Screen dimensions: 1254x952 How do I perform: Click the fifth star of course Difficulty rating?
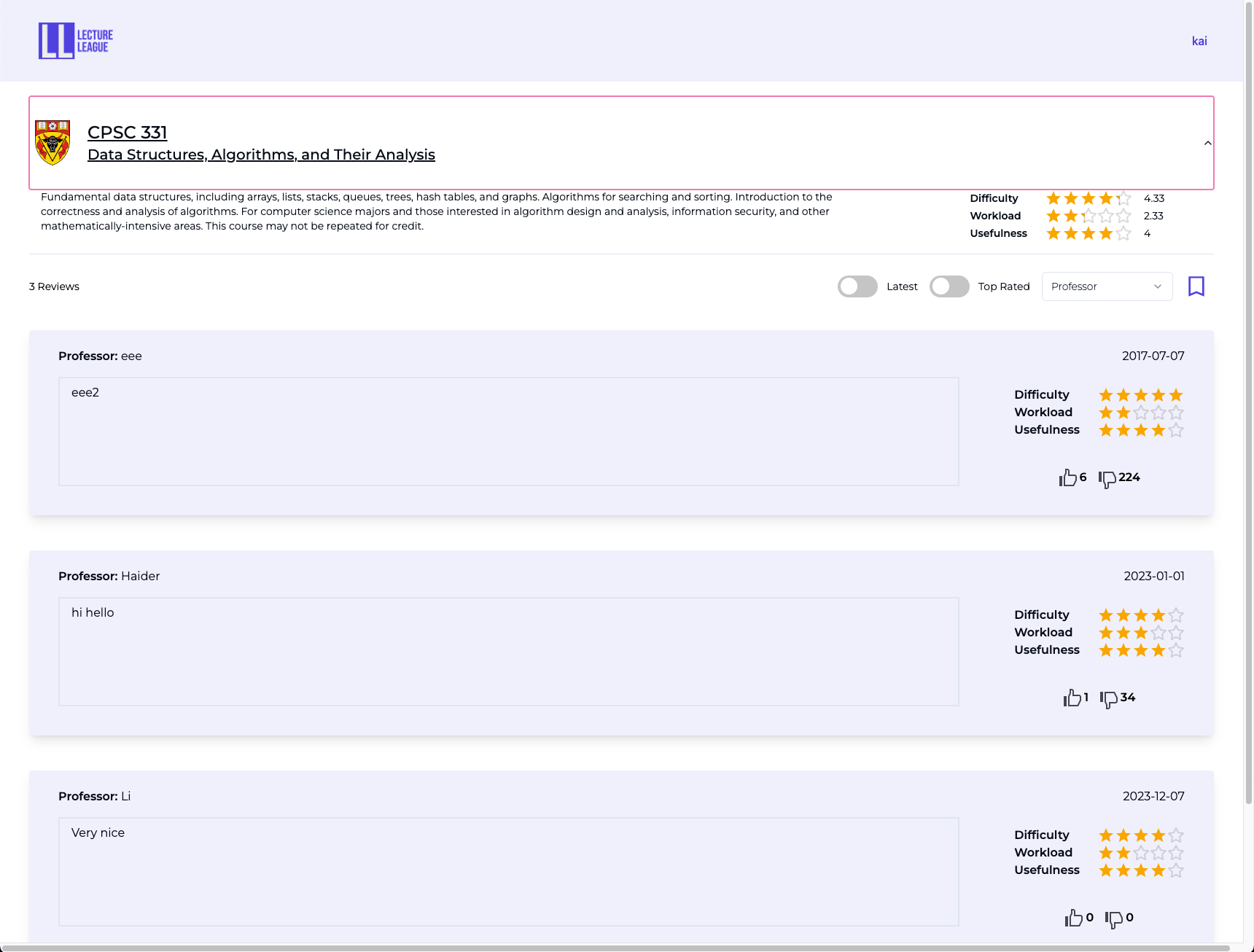click(1123, 198)
